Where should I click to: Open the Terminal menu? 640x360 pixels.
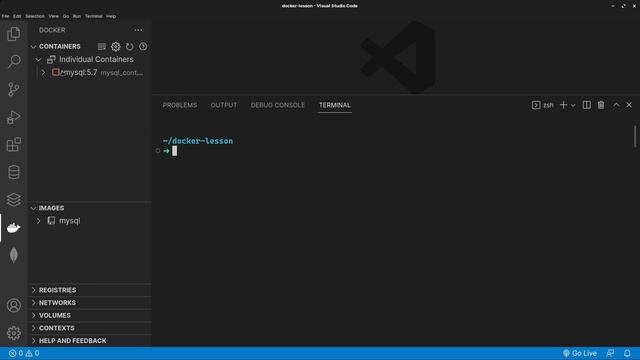(x=93, y=16)
